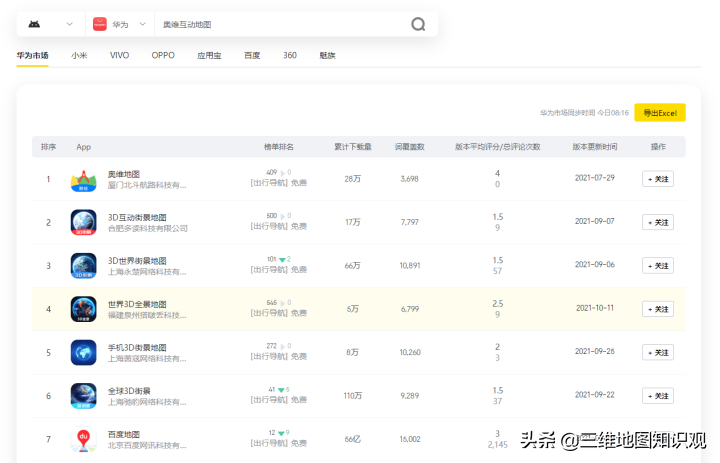Click the 2021-10-11 update date
This screenshot has height=463, width=720.
(595, 308)
